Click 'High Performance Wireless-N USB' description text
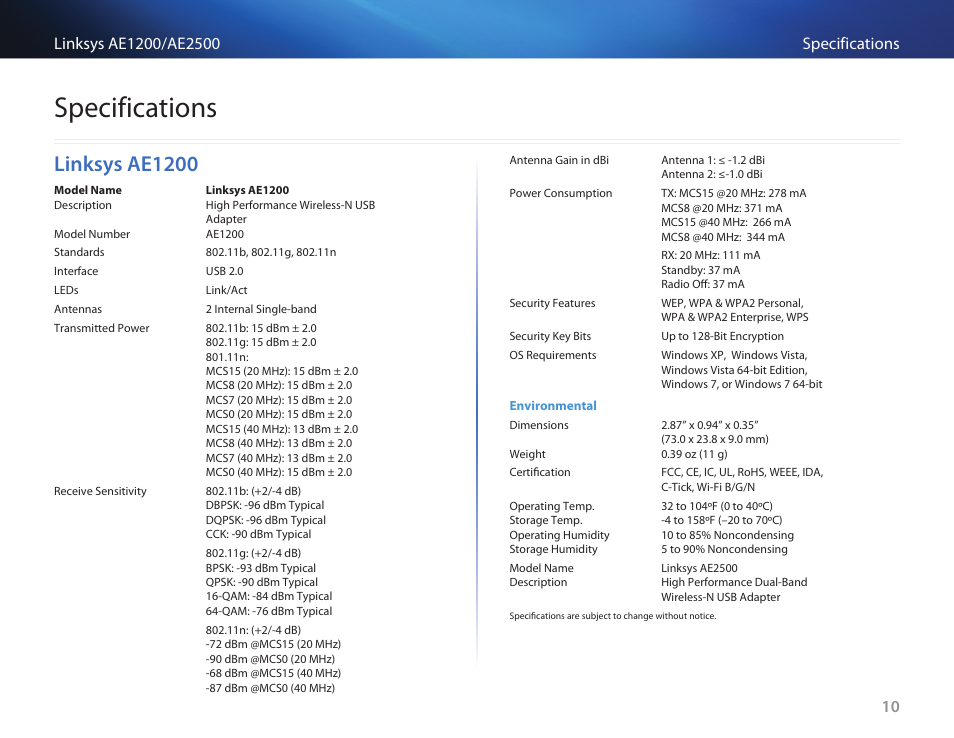 [x=290, y=205]
